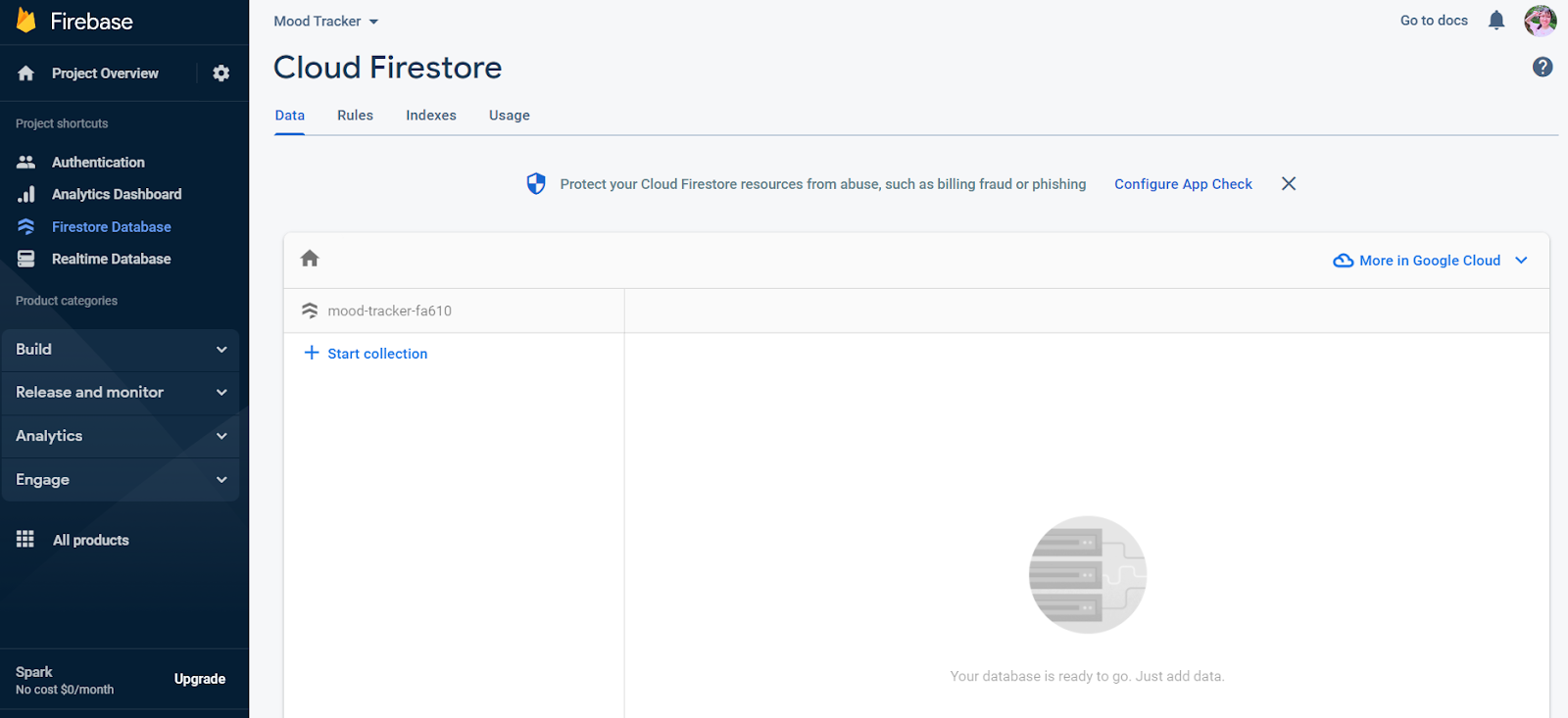Image resolution: width=1568 pixels, height=718 pixels.
Task: Click the home icon in data breadcrumb
Action: click(x=310, y=259)
